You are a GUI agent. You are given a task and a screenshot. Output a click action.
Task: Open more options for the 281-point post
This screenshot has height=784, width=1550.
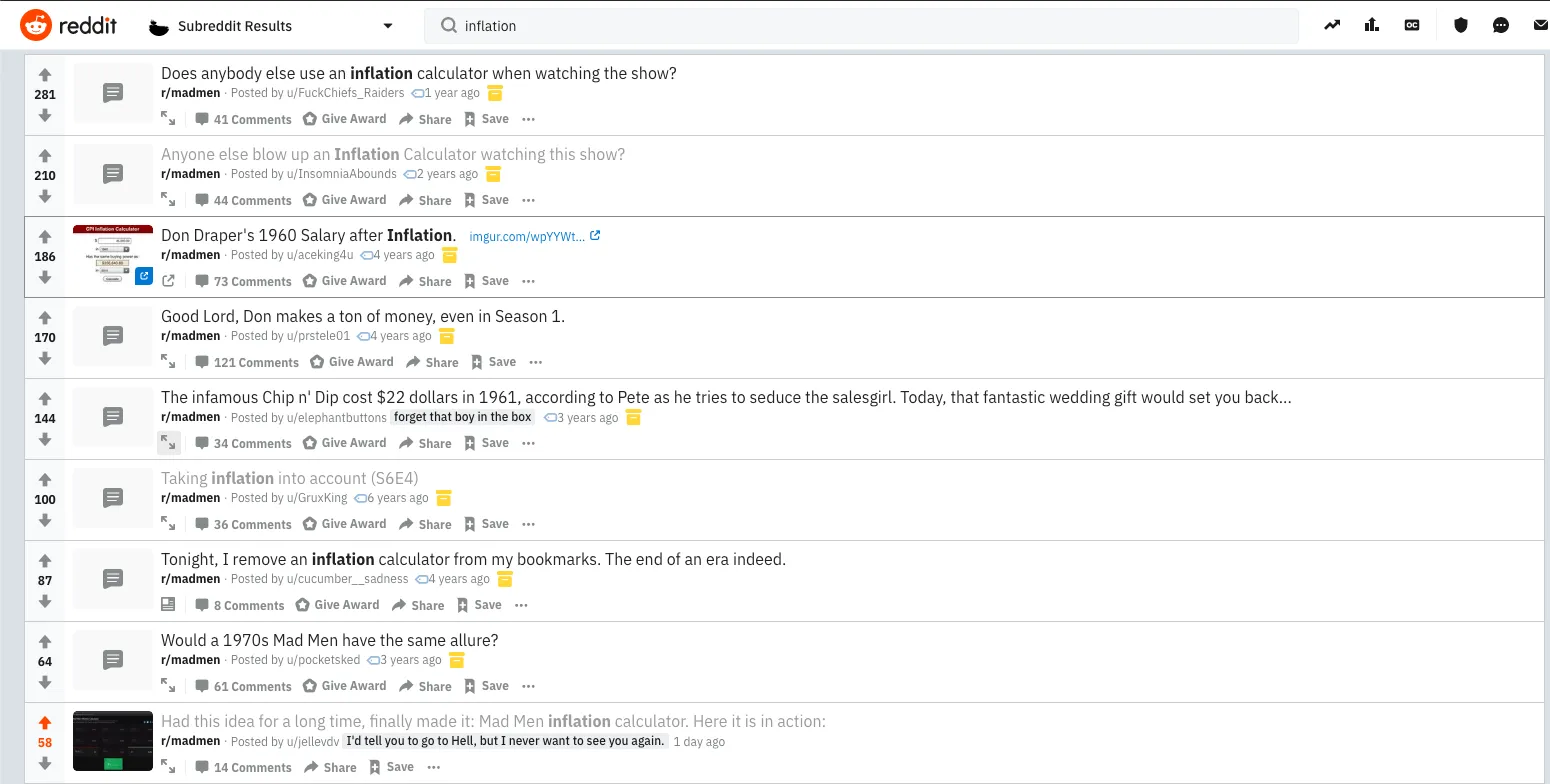tap(528, 119)
